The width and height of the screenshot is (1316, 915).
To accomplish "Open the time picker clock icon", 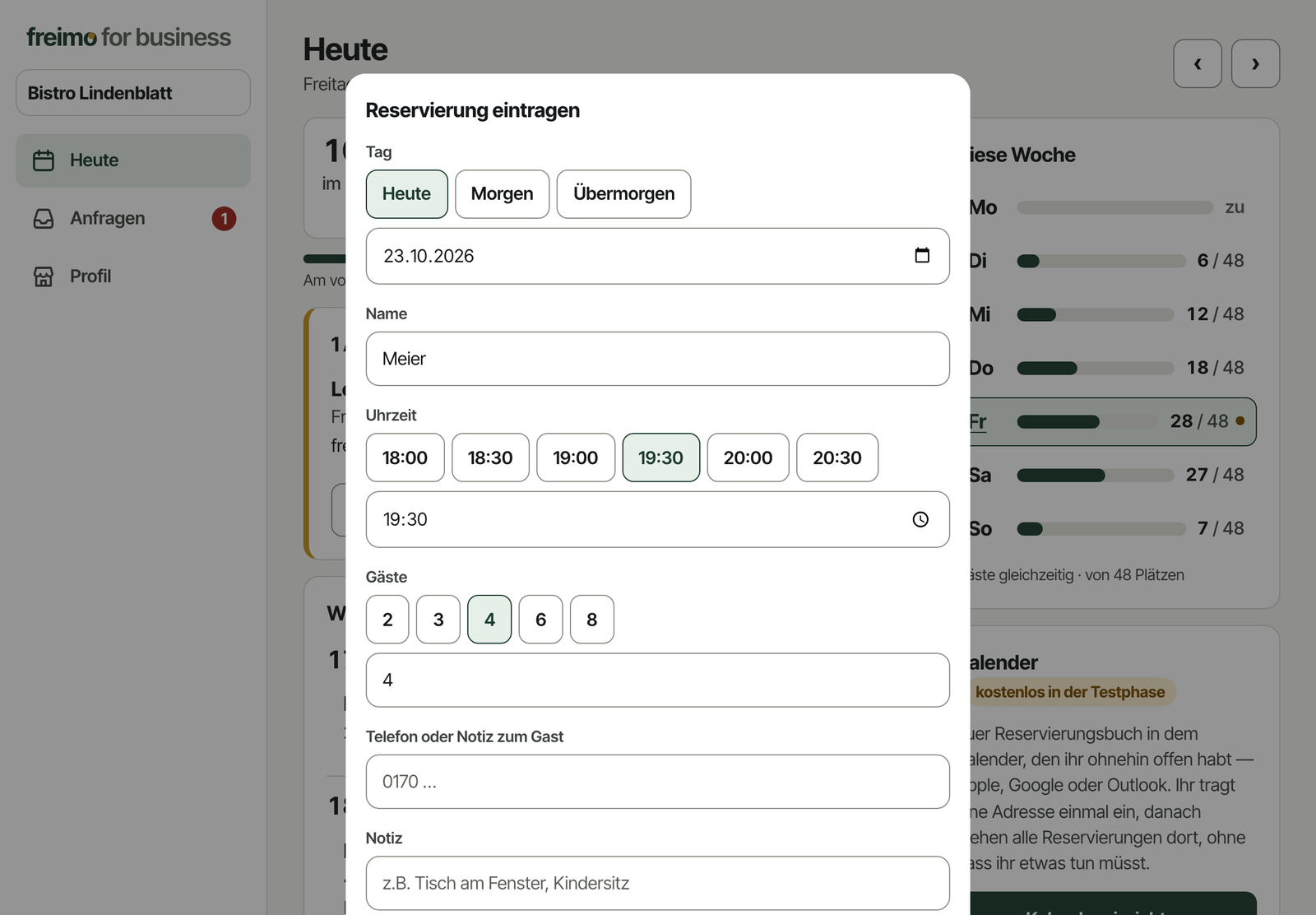I will (920, 519).
